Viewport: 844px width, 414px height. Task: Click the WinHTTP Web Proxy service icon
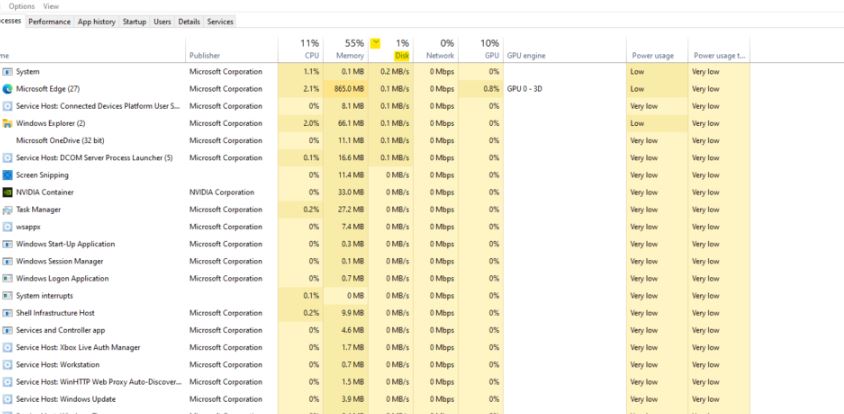pyautogui.click(x=7, y=382)
